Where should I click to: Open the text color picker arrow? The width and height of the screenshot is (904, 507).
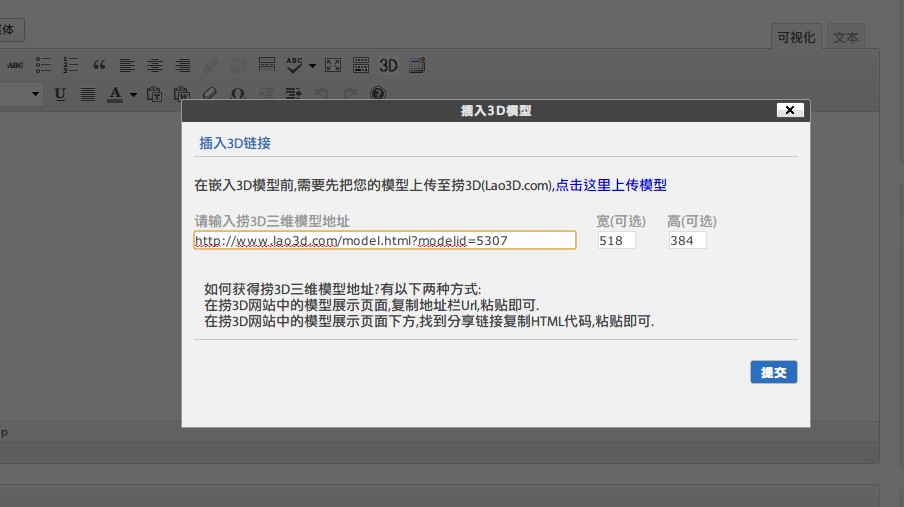point(133,95)
